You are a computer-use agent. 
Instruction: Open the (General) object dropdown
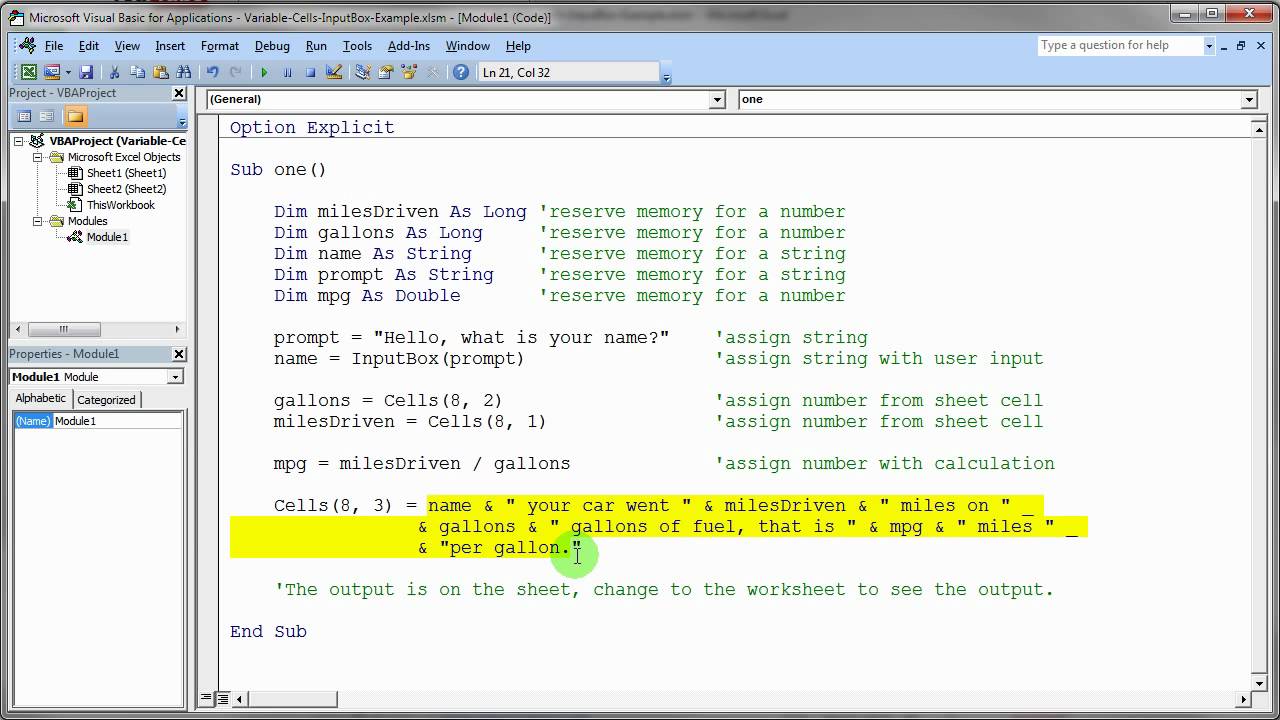[716, 100]
